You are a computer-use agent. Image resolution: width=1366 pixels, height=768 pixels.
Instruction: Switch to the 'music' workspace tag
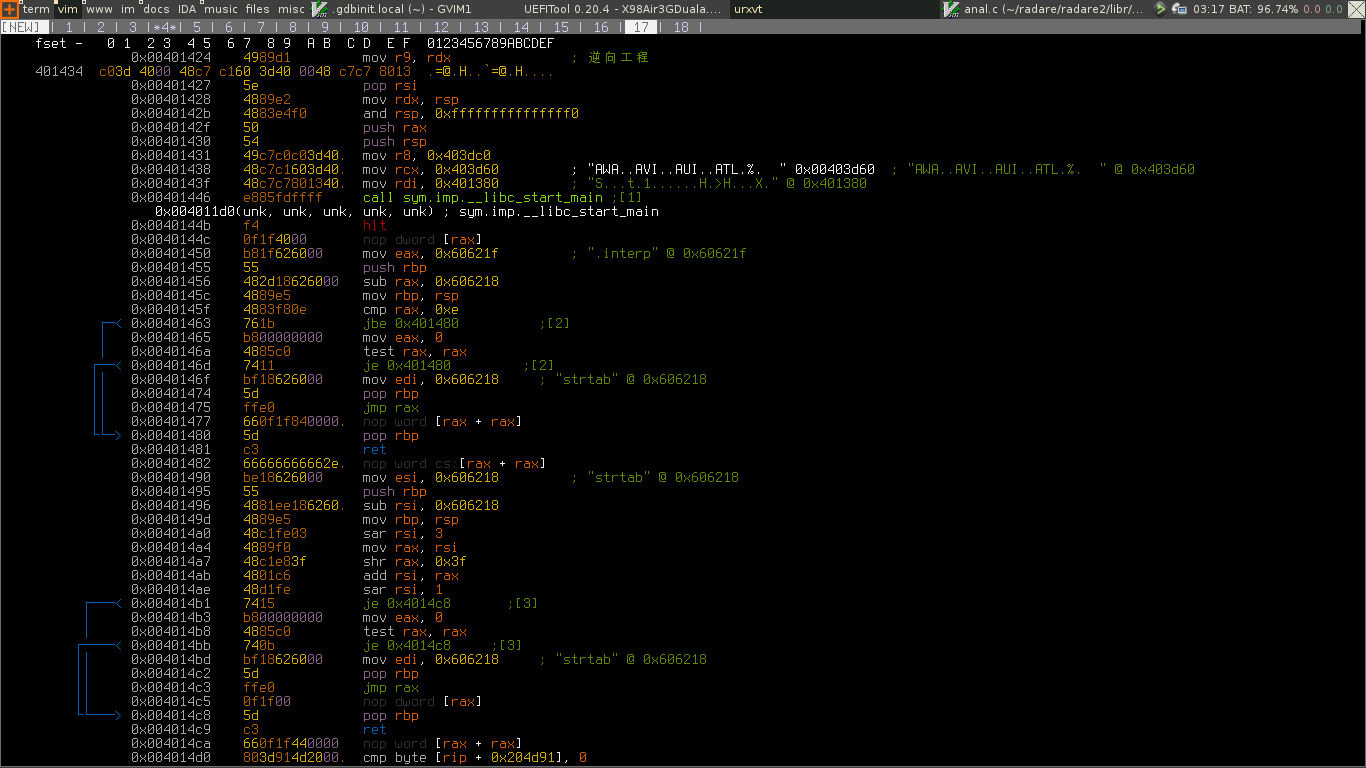tap(221, 9)
